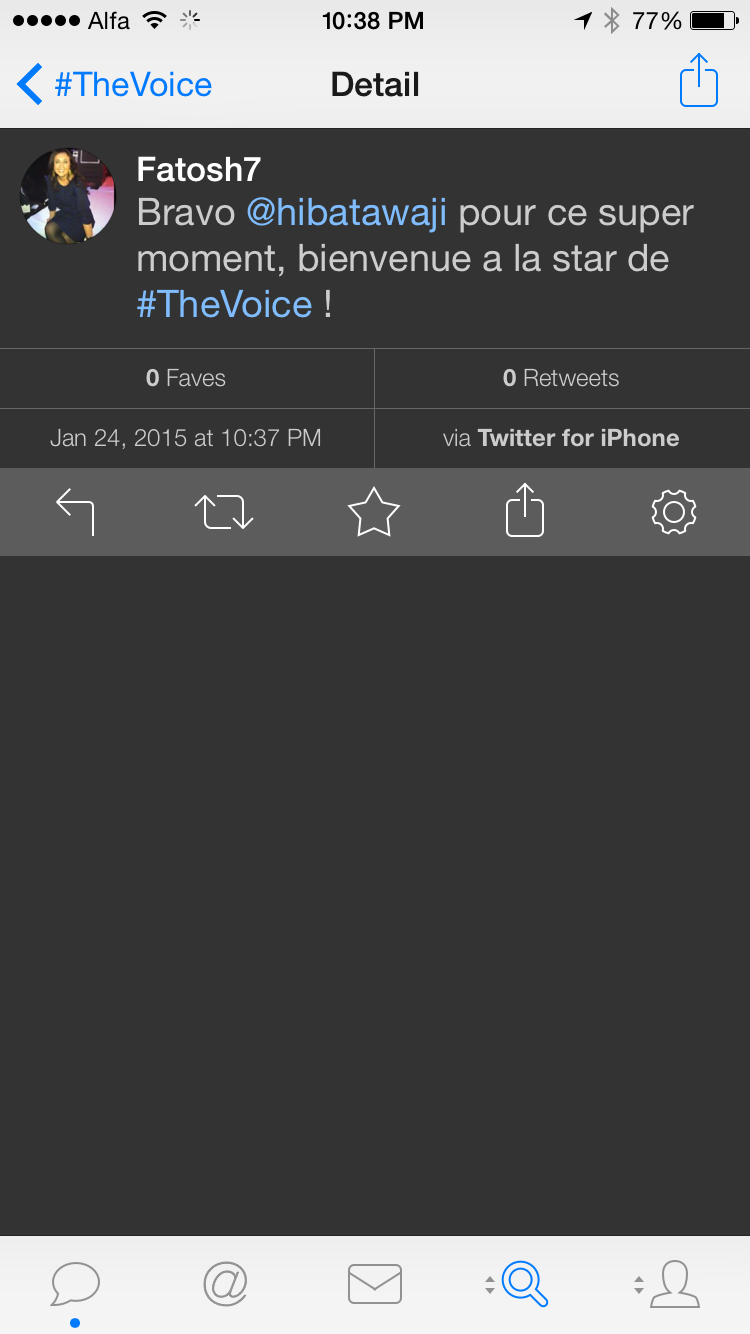Open the @hibatawaji mention link

(x=346, y=213)
